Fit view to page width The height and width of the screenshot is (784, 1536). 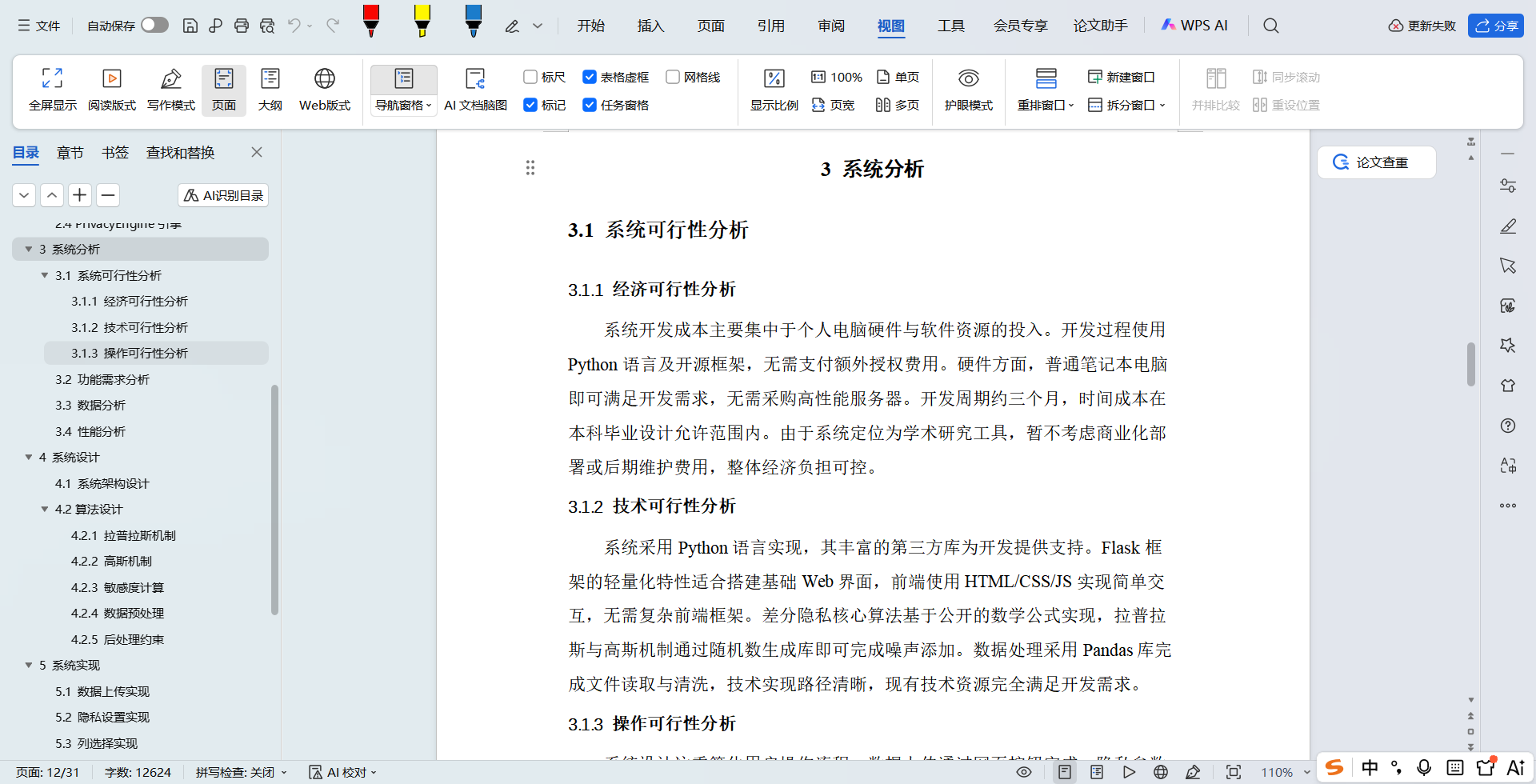(833, 105)
